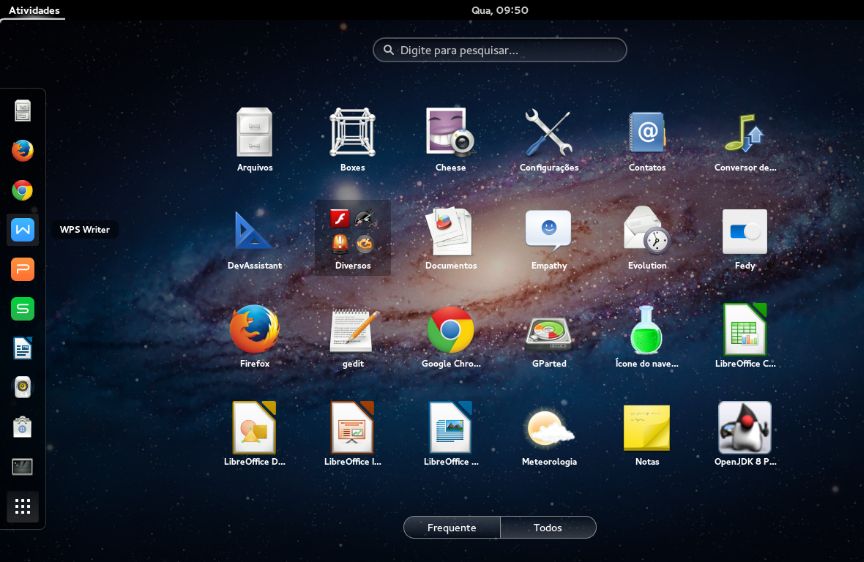This screenshot has width=864, height=562.
Task: Open the Conversor de... app icon
Action: pos(745,139)
